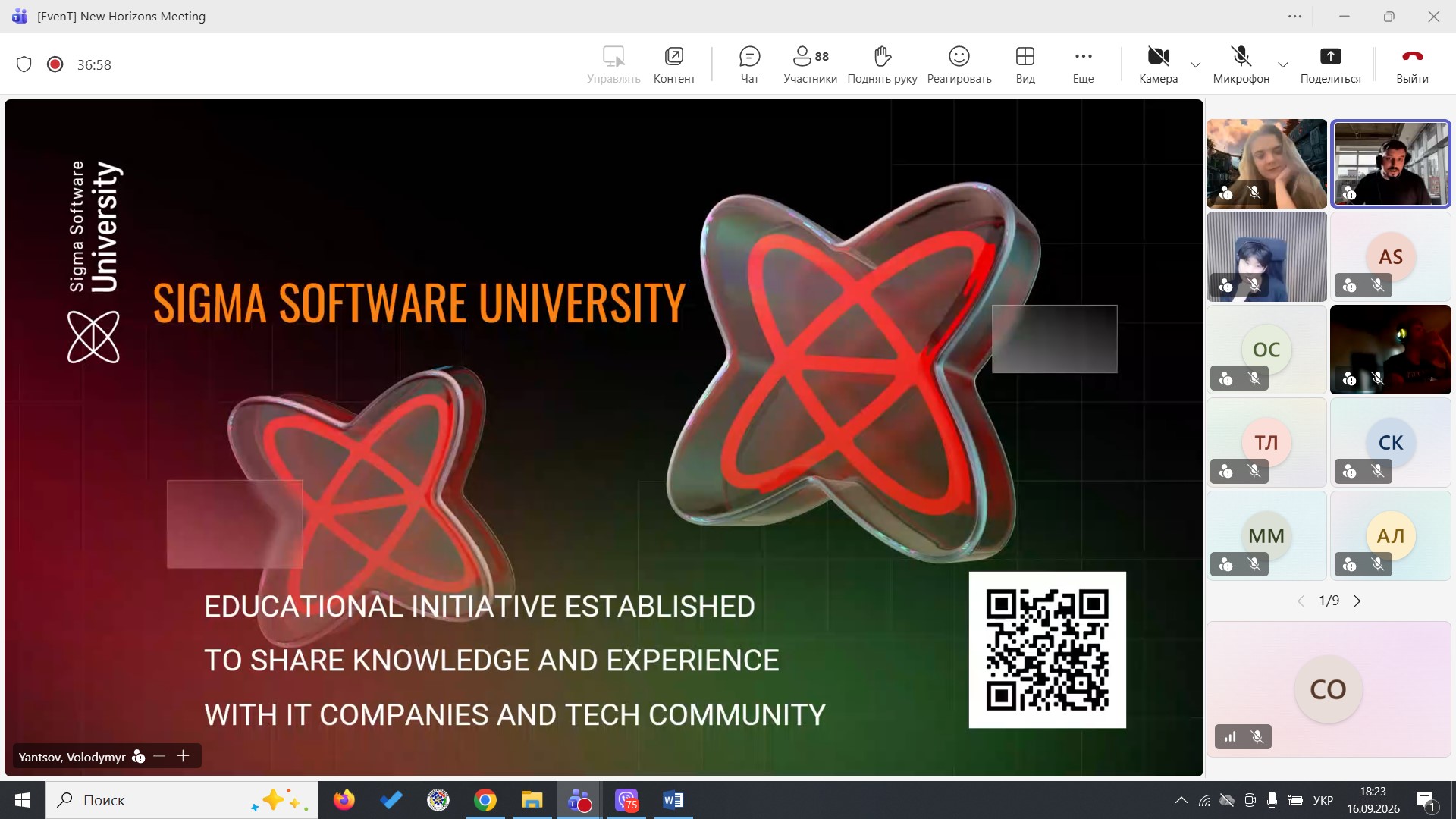Image resolution: width=1456 pixels, height=819 pixels.
Task: Toggle the Камера on or off
Action: click(1158, 64)
